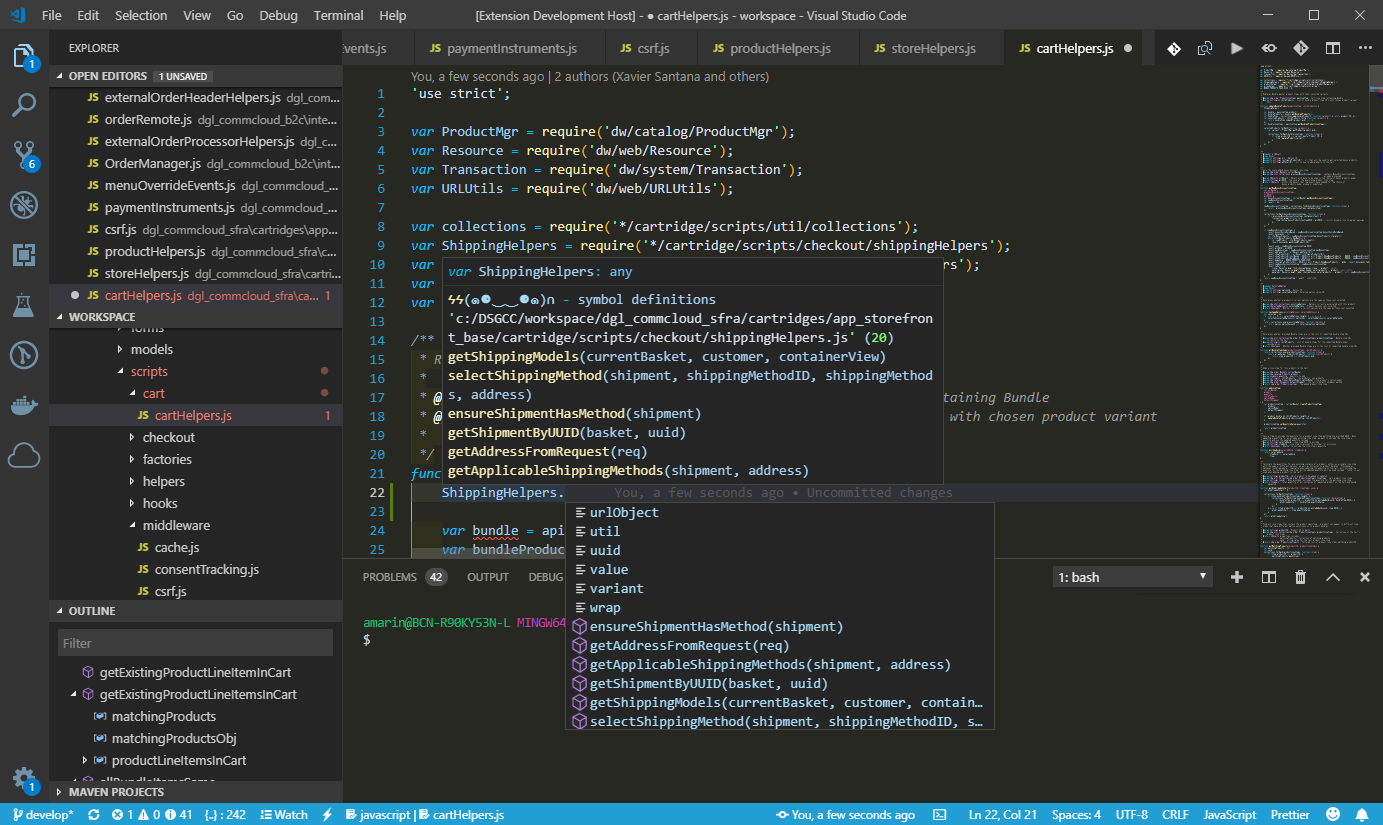Select OrderManager.js in open editors
Screen dimensions: 1383x825
[195, 163]
